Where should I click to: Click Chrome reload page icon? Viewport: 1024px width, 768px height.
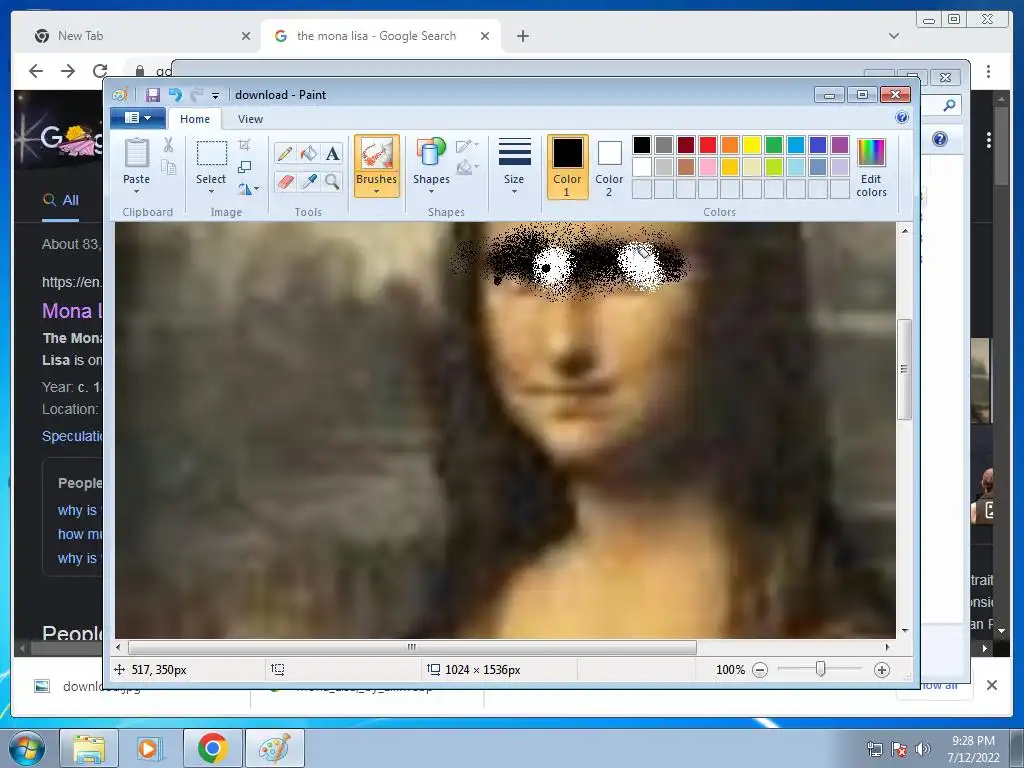point(100,71)
